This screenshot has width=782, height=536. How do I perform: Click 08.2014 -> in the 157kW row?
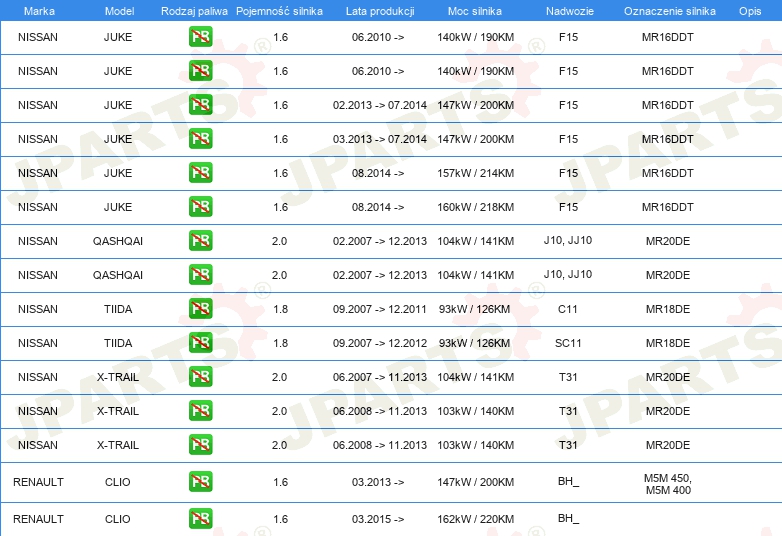pyautogui.click(x=378, y=173)
